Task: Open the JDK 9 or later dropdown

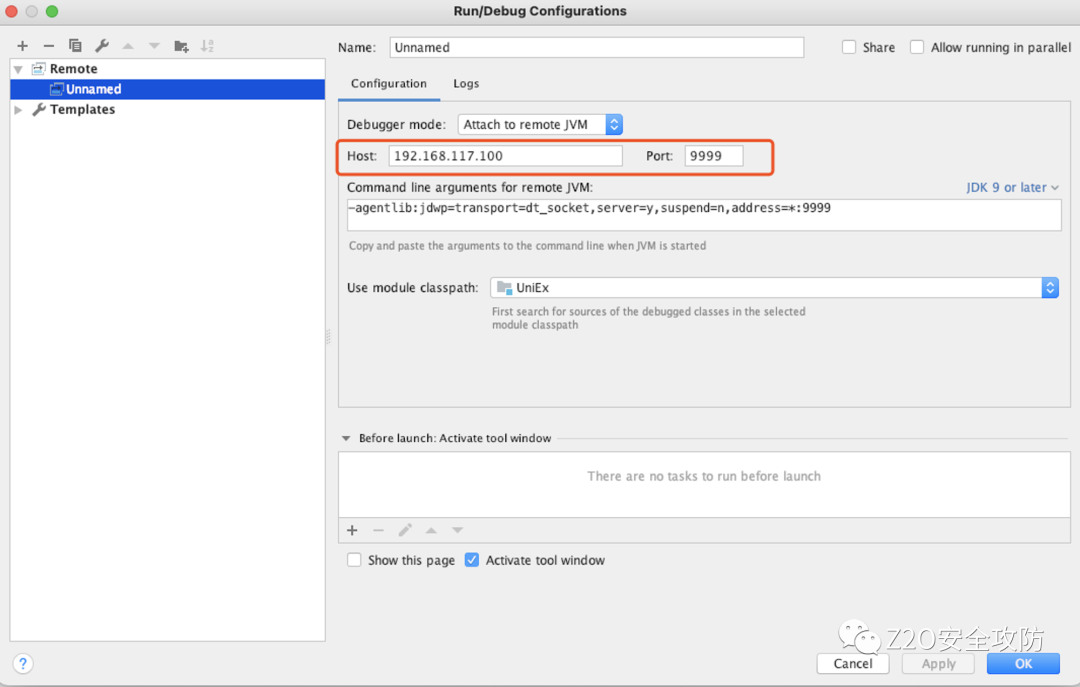Action: coord(1012,187)
